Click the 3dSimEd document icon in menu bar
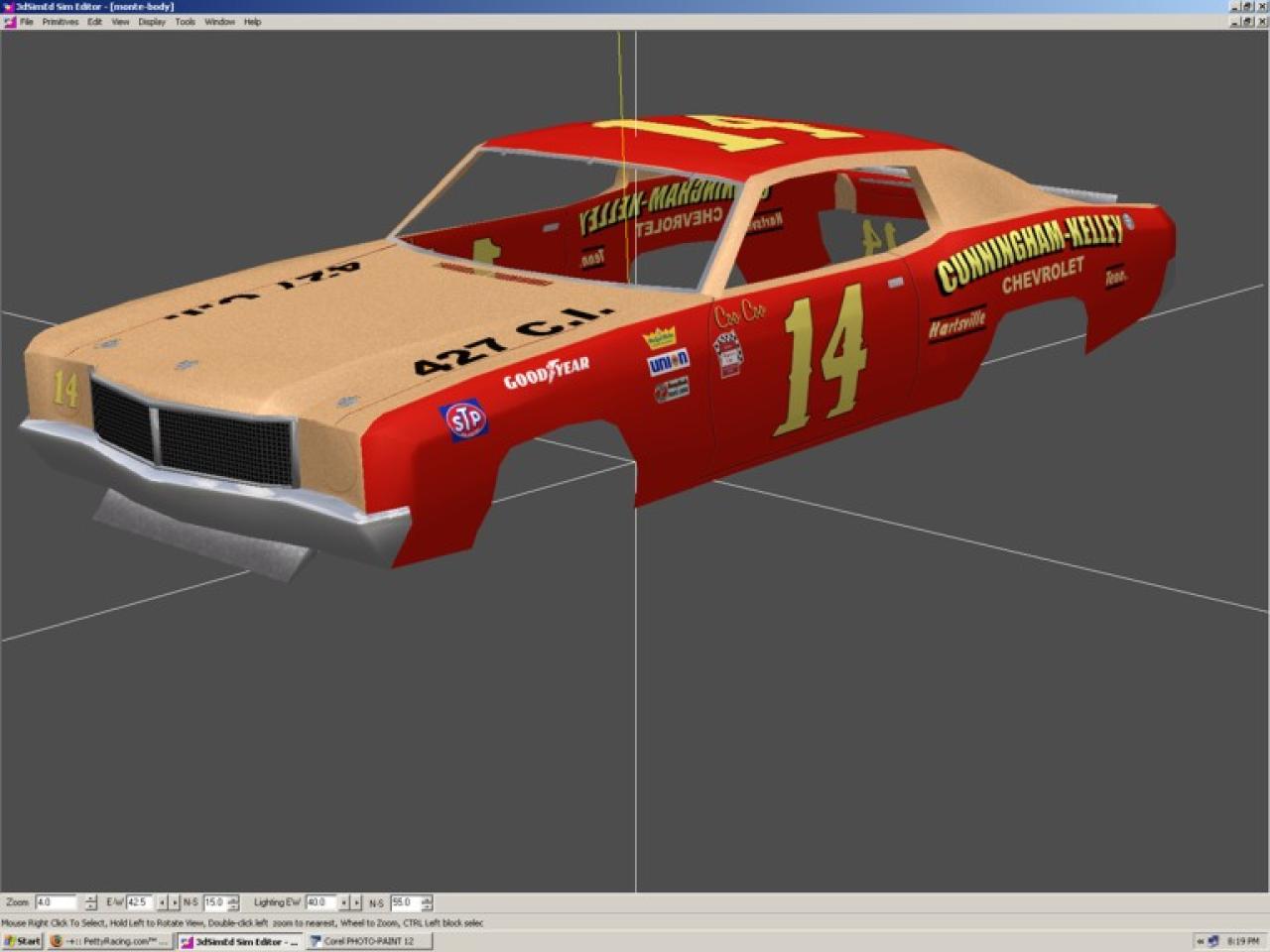Viewport: 1270px width, 952px height. pos(9,22)
